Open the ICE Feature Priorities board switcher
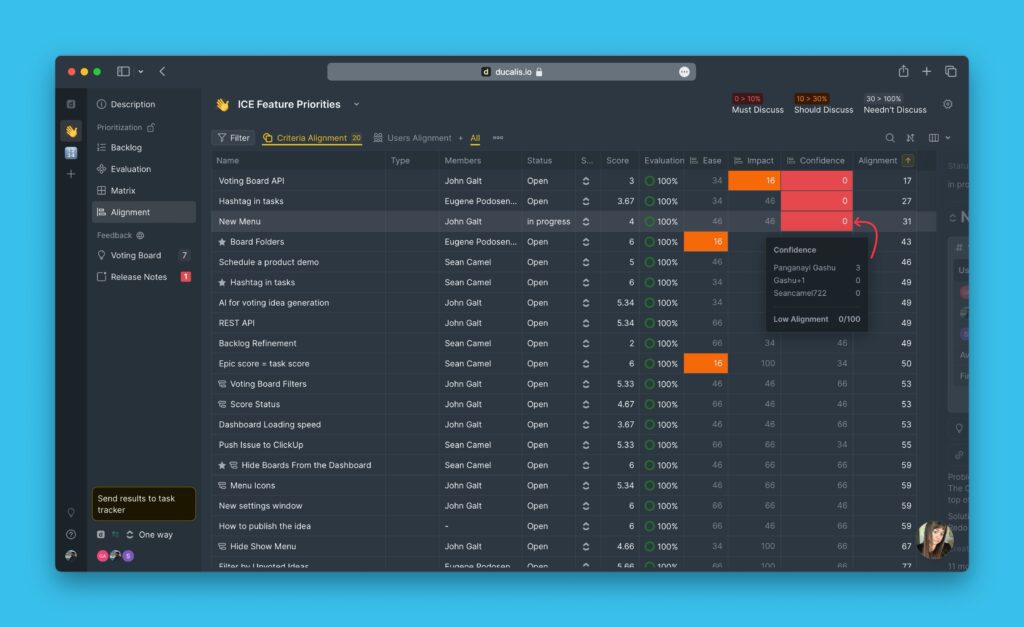This screenshot has width=1024, height=627. 355,103
